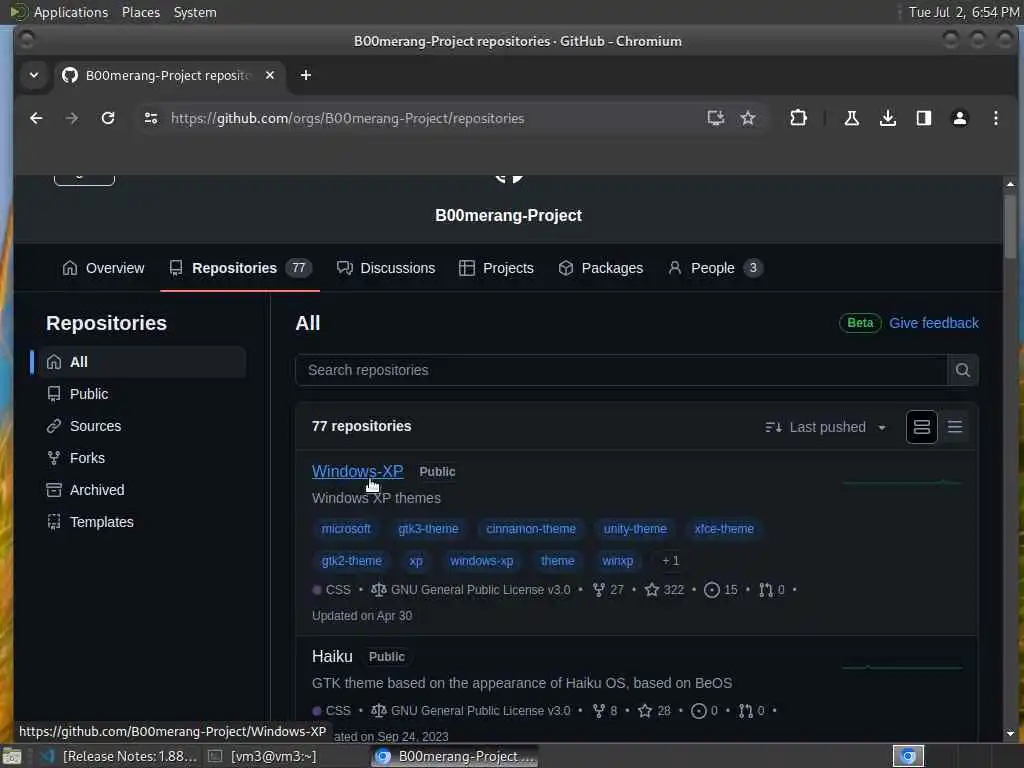Image resolution: width=1024 pixels, height=768 pixels.
Task: Click the unity-theme topic tag
Action: (x=635, y=529)
